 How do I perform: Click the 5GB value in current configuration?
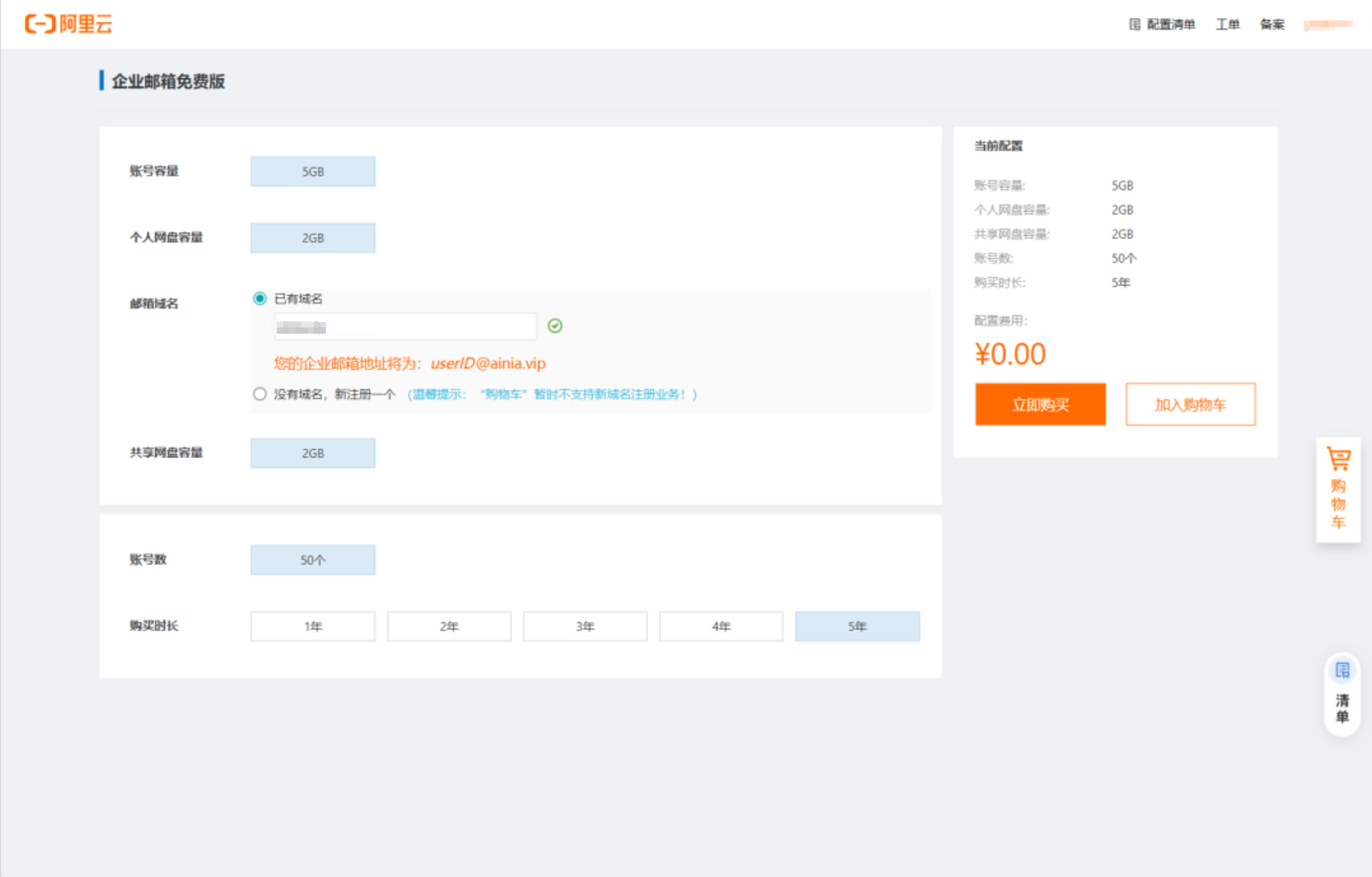1122,186
